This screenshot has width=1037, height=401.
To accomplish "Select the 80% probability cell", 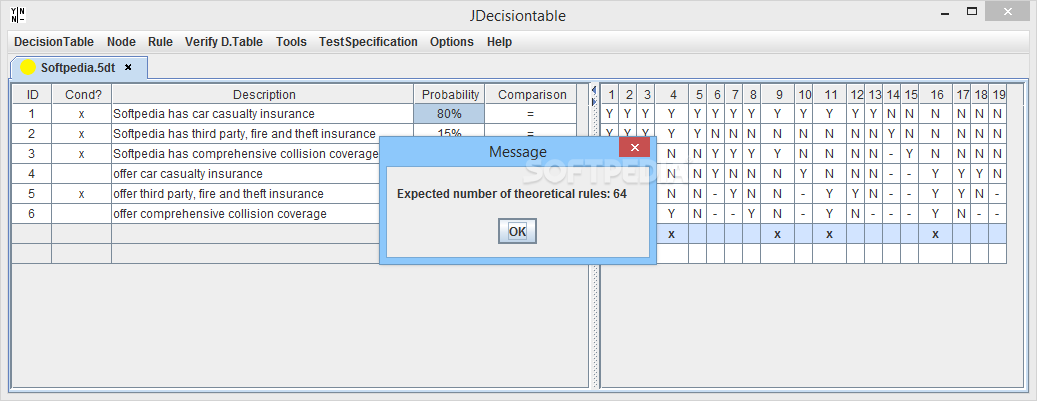I will [450, 114].
